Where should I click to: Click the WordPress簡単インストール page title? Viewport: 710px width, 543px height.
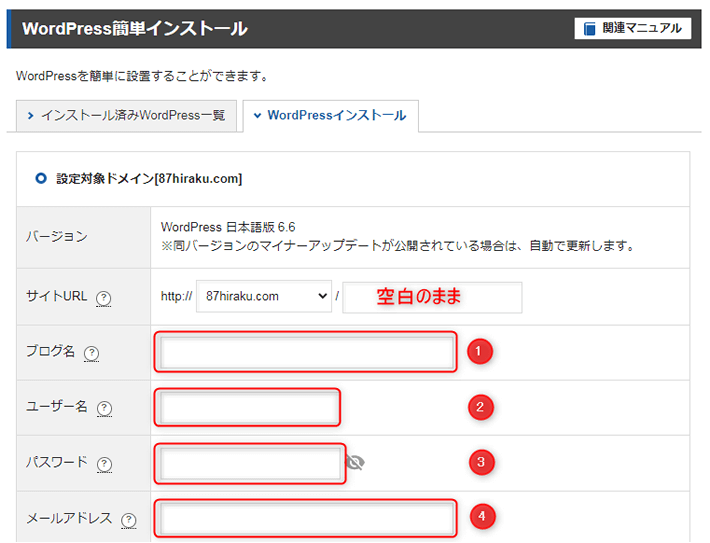click(x=134, y=29)
